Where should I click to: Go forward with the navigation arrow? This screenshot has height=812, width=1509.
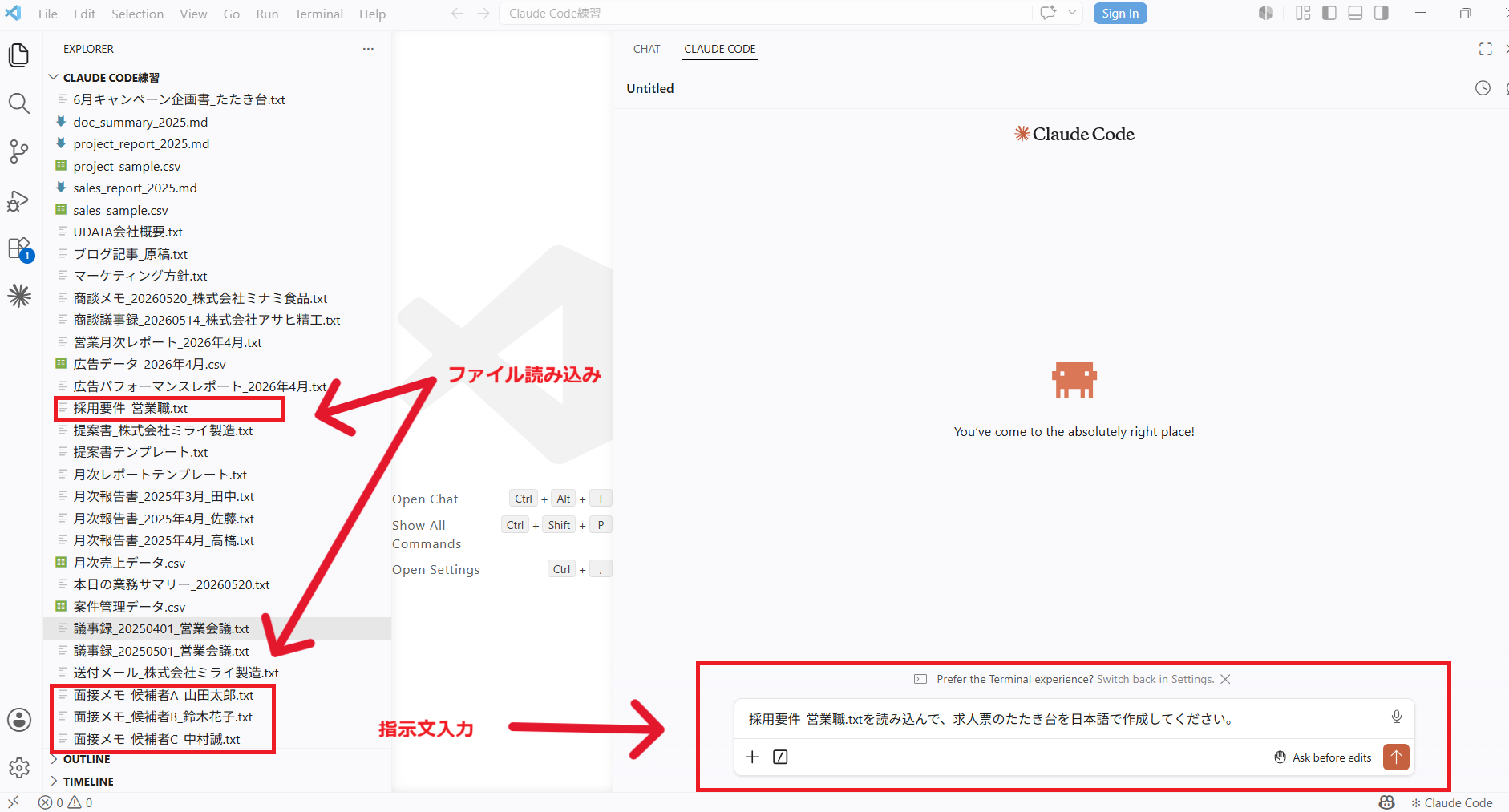click(483, 14)
